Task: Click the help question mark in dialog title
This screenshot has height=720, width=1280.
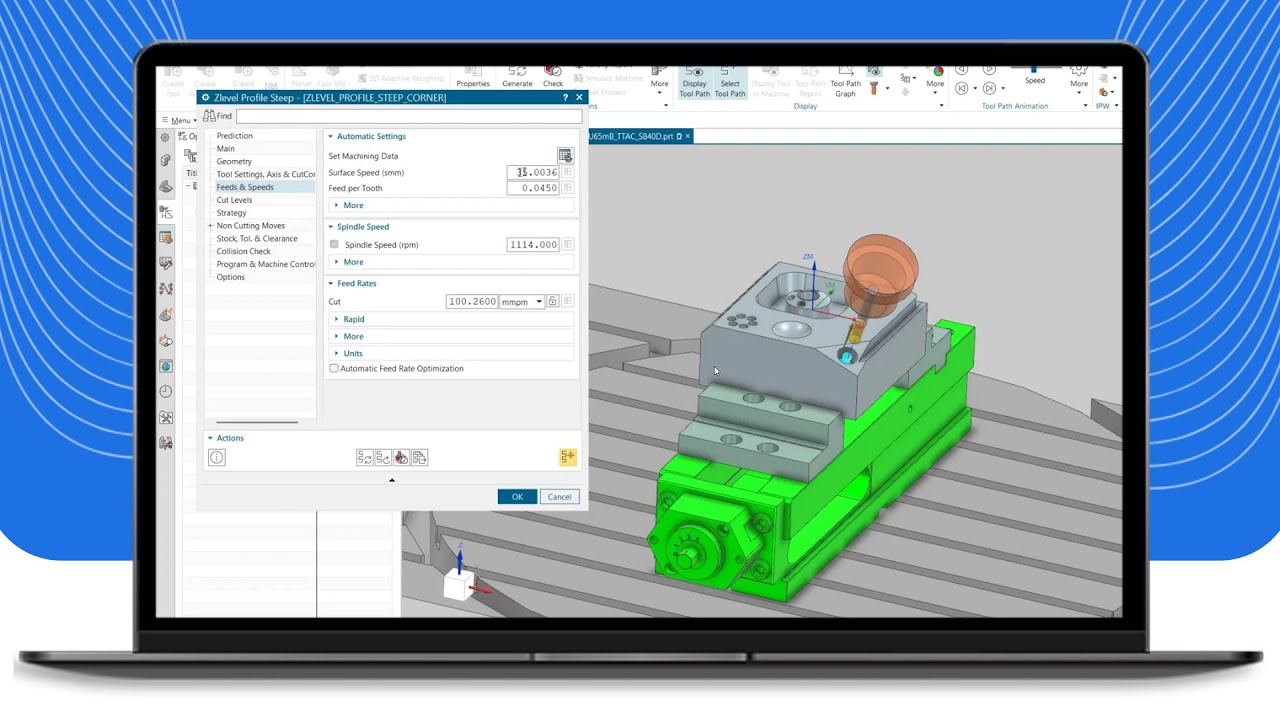Action: 565,98
